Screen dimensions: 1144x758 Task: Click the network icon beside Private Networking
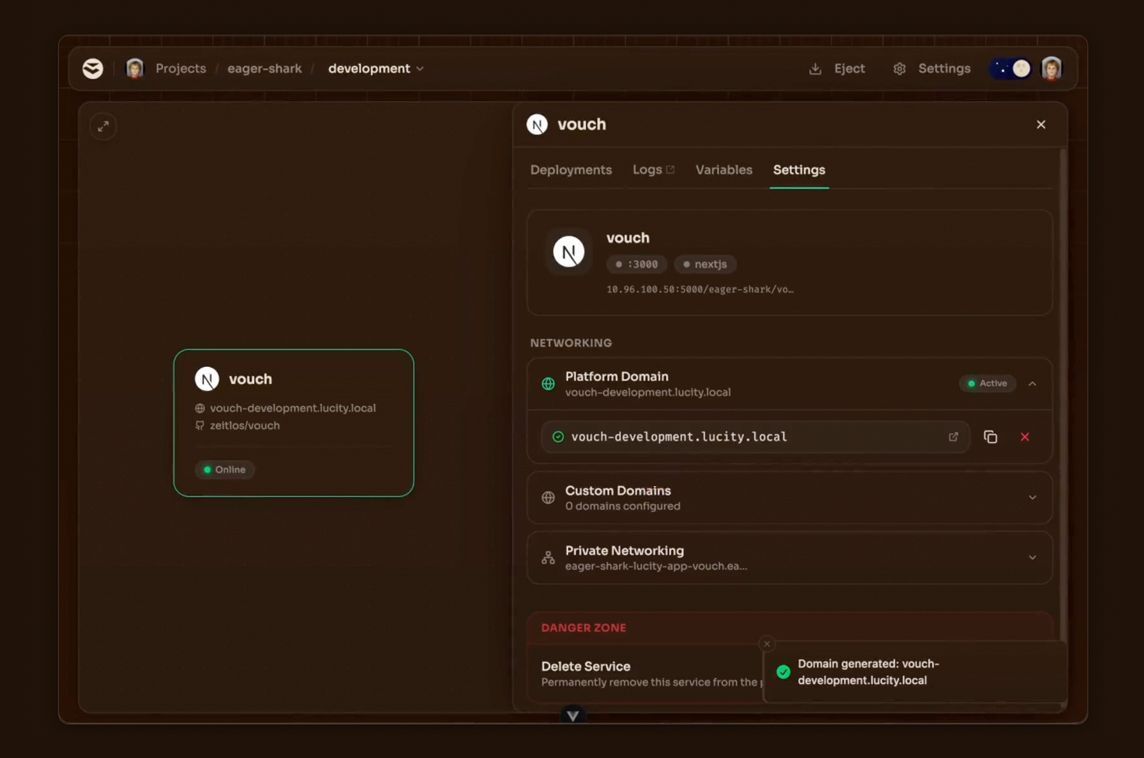point(548,558)
